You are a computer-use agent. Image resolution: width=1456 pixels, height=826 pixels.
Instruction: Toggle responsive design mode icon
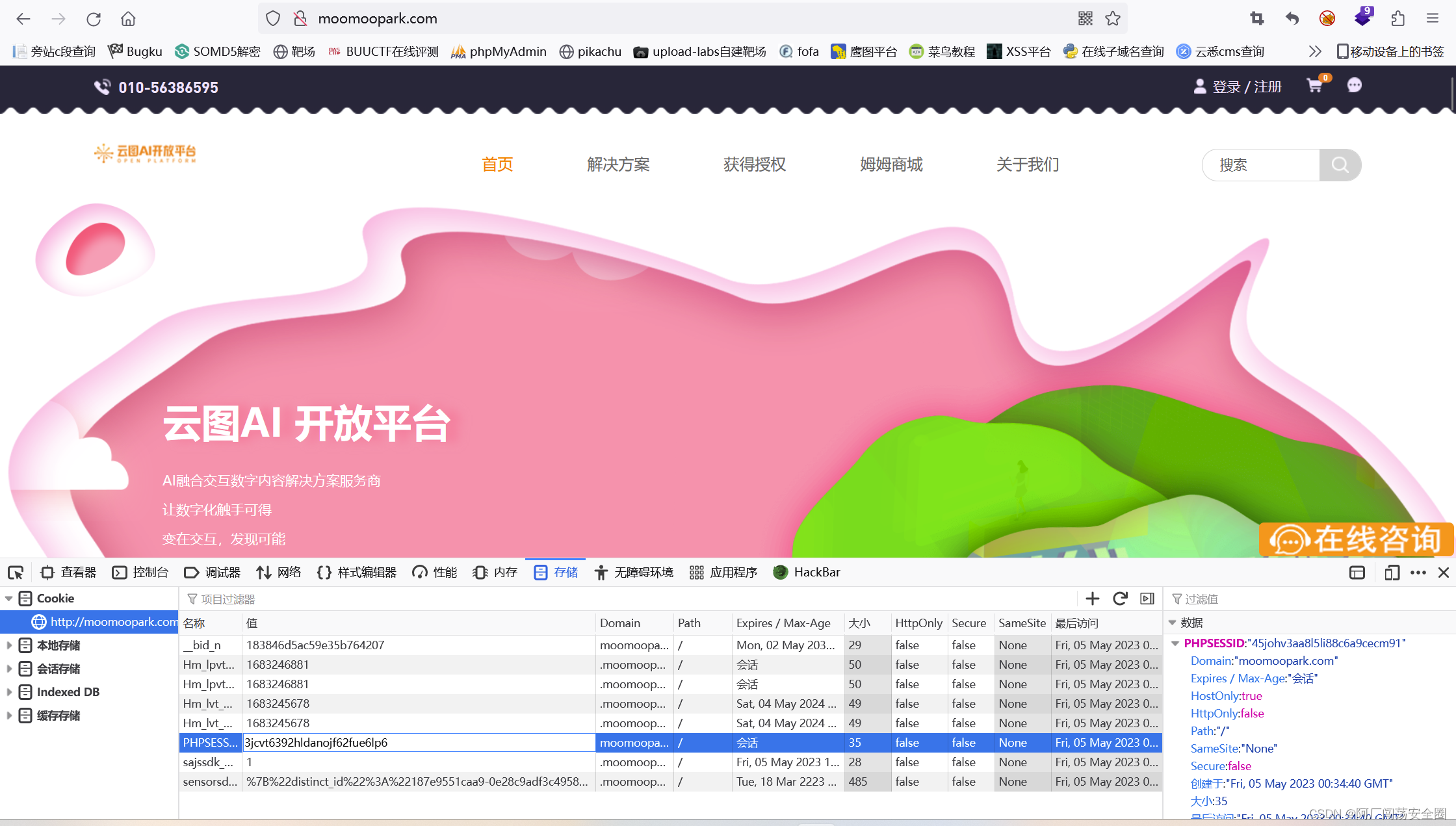click(x=1392, y=573)
